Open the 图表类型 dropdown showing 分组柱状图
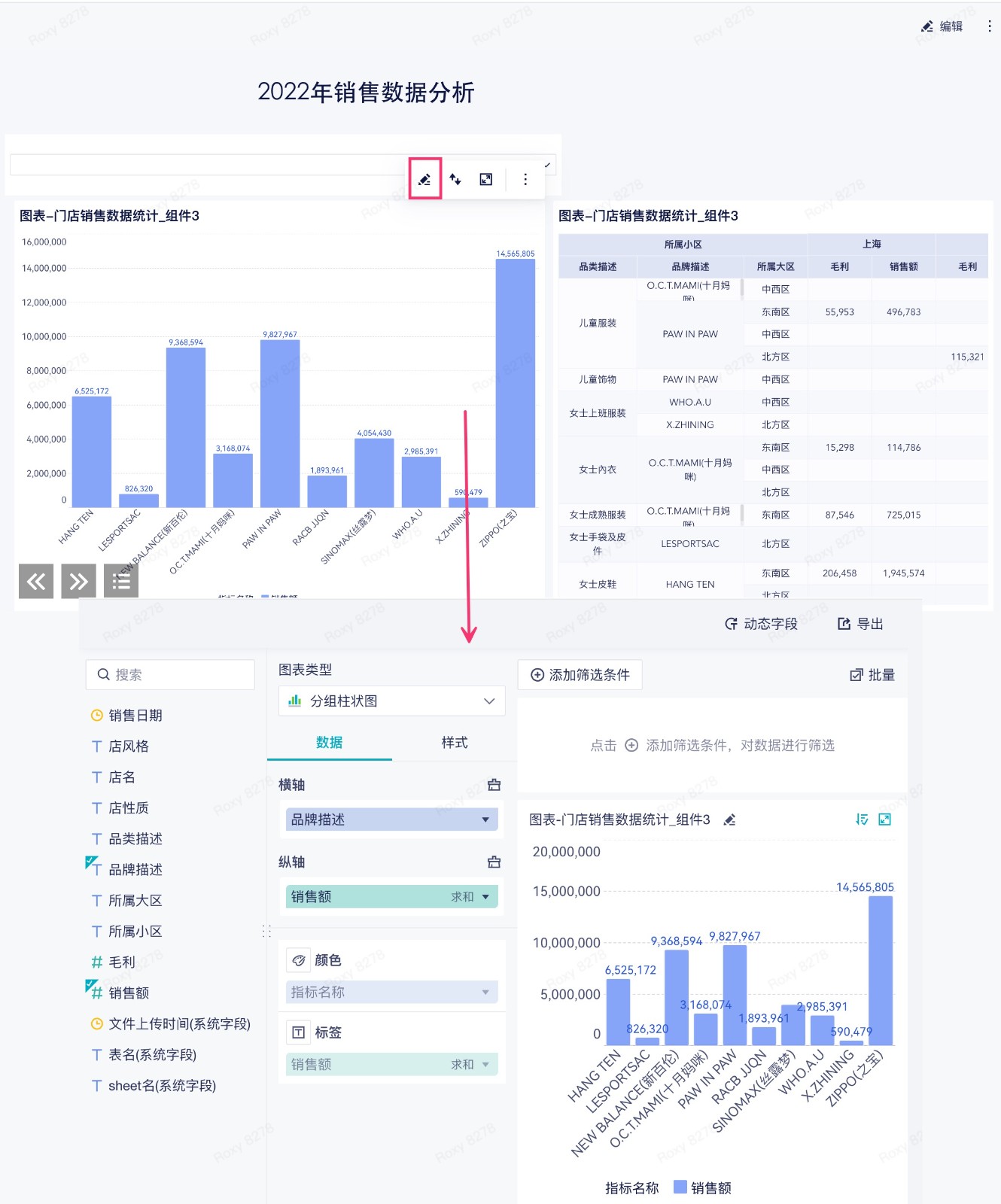Image resolution: width=1001 pixels, height=1204 pixels. (x=391, y=701)
